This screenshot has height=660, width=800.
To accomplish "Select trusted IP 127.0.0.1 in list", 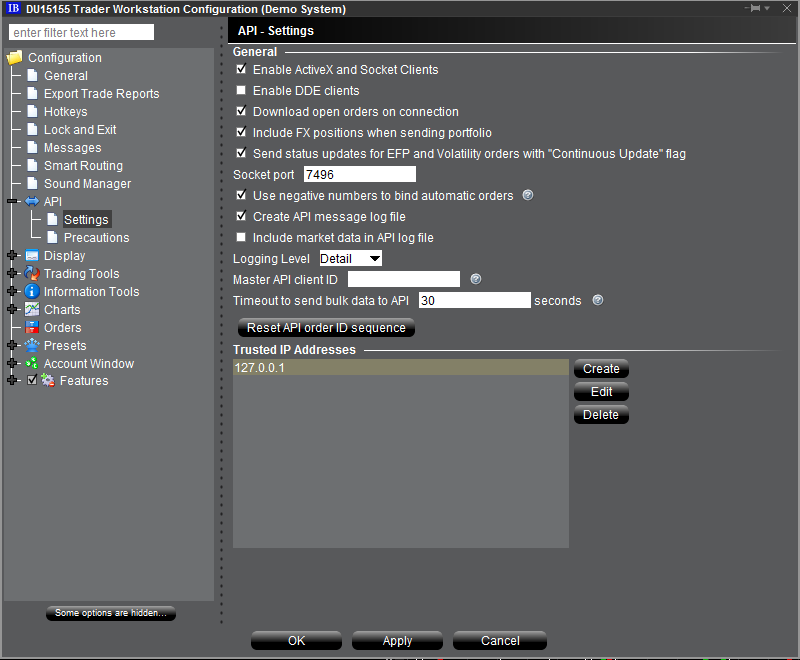I will click(401, 367).
